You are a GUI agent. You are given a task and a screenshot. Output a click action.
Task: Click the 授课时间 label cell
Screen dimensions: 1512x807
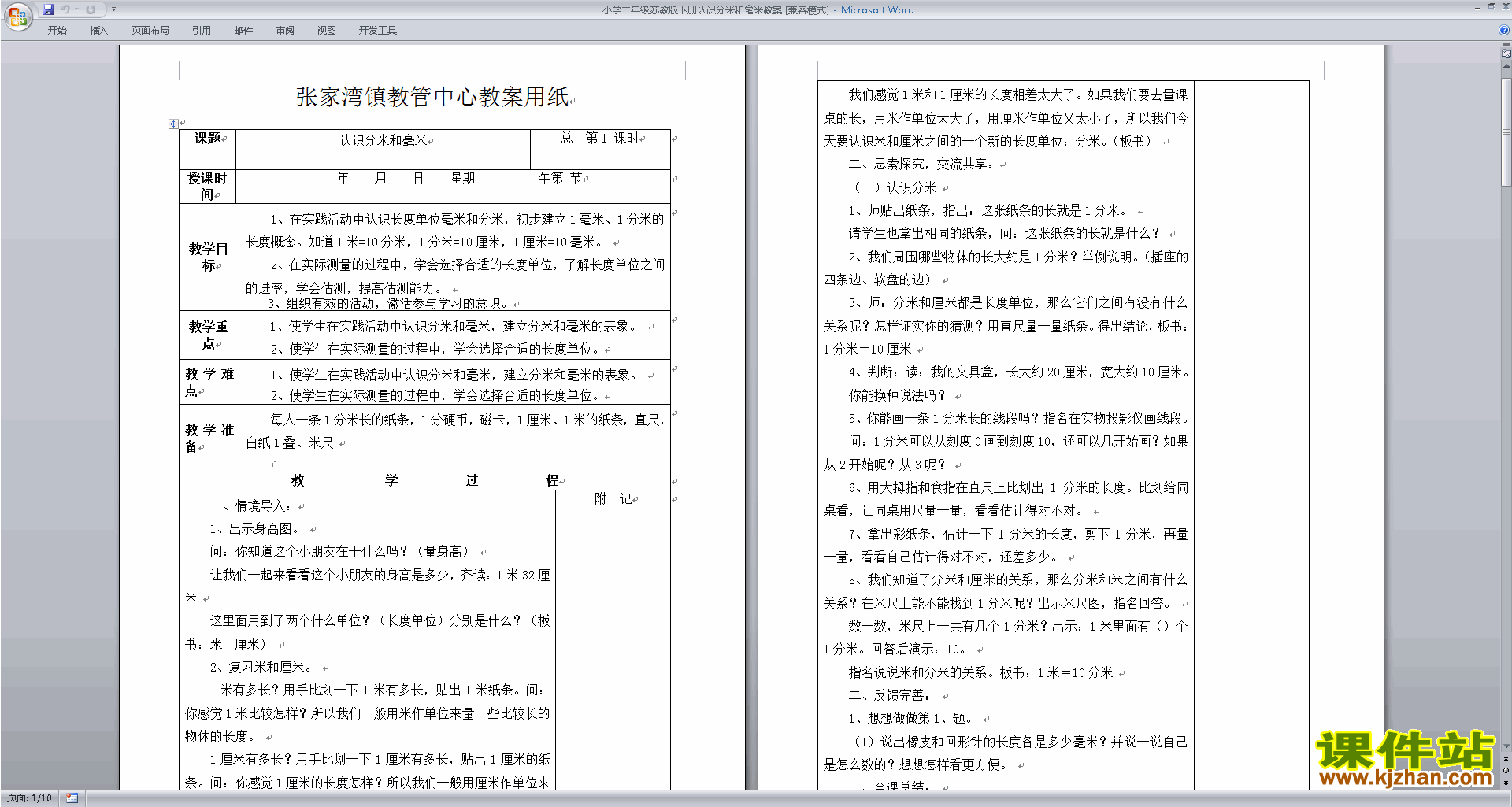207,187
